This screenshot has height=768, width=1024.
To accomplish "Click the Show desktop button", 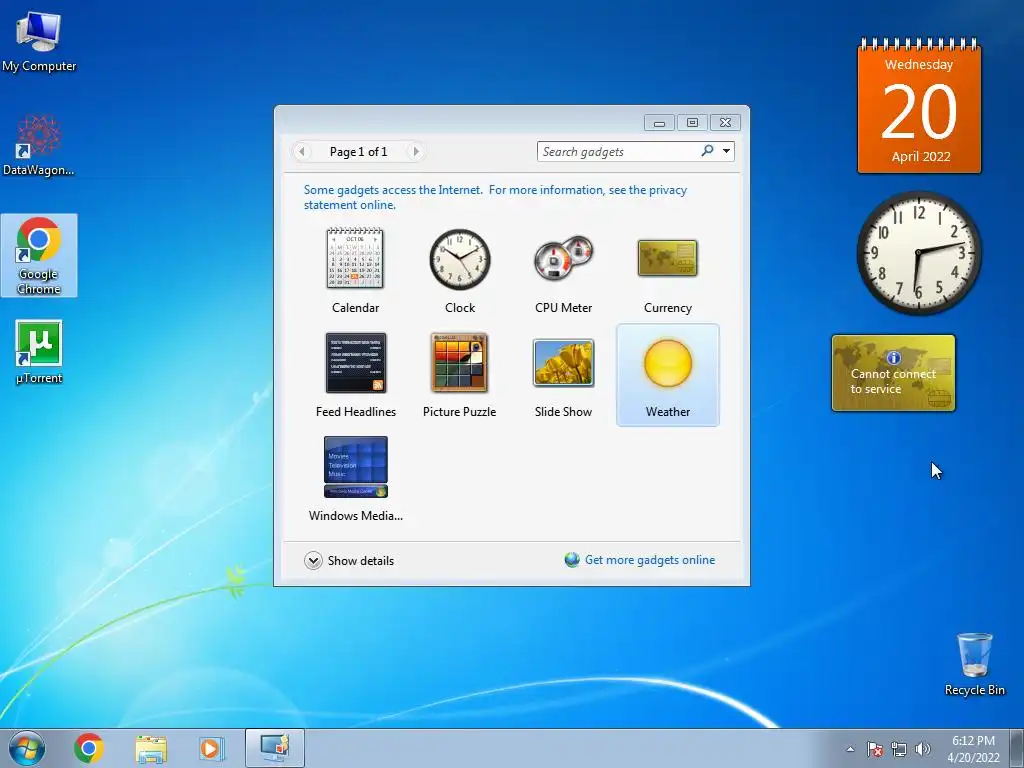I will (1017, 748).
